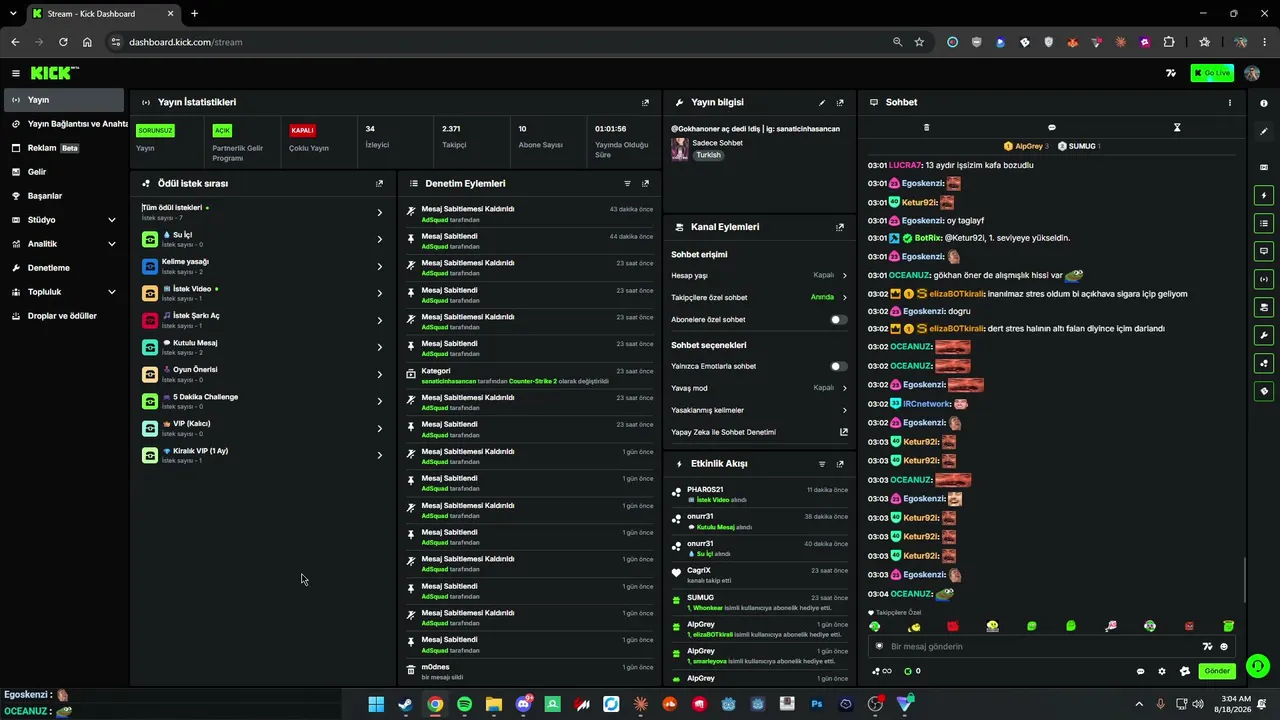1280x720 pixels.
Task: Open Droplar ve ödüller page
Action: [64, 316]
